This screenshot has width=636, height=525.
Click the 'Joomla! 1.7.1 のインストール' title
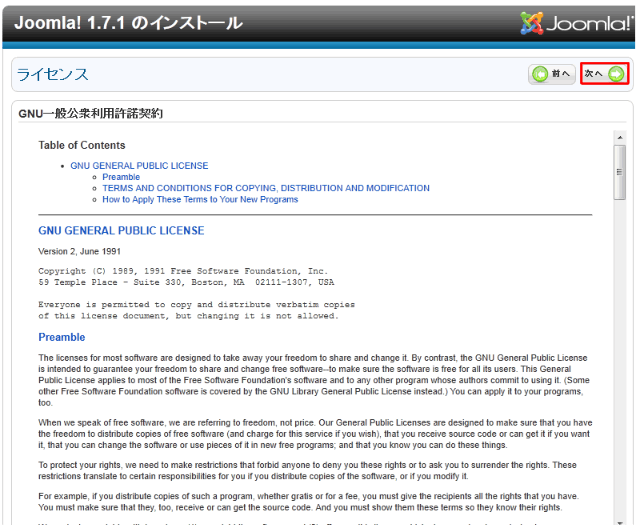128,23
